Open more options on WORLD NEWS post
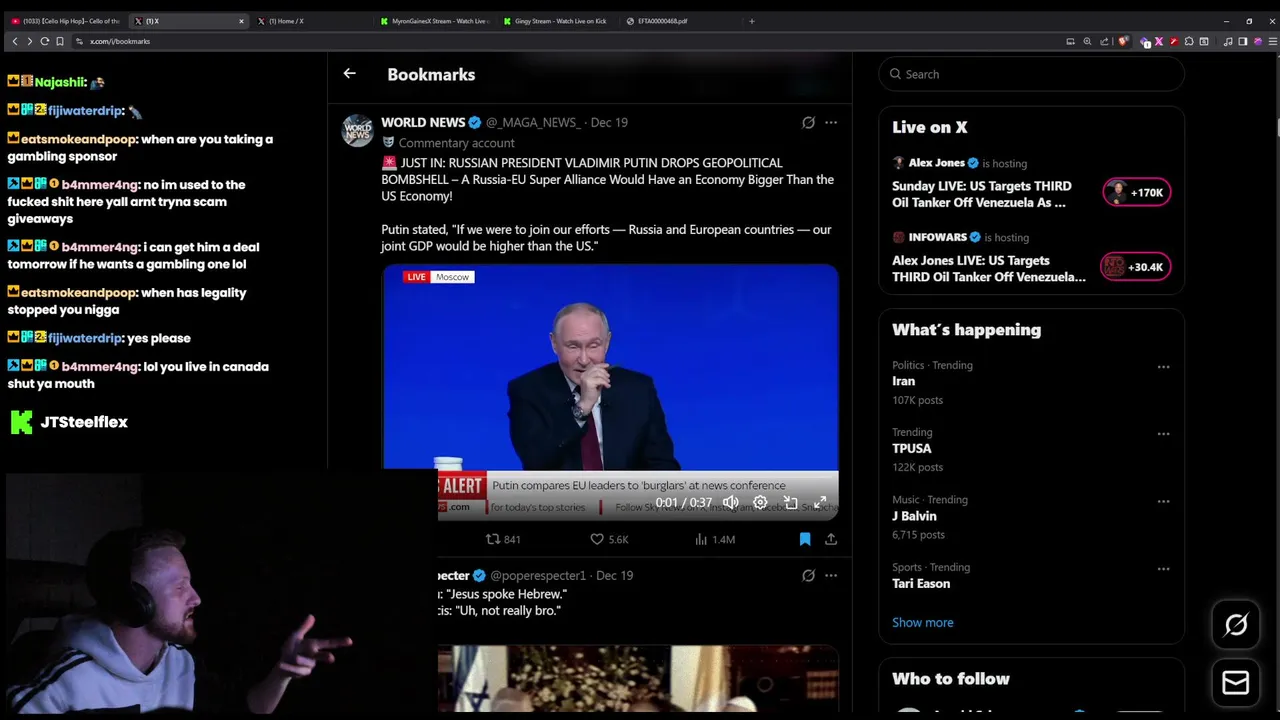Image resolution: width=1280 pixels, height=720 pixels. (x=830, y=123)
